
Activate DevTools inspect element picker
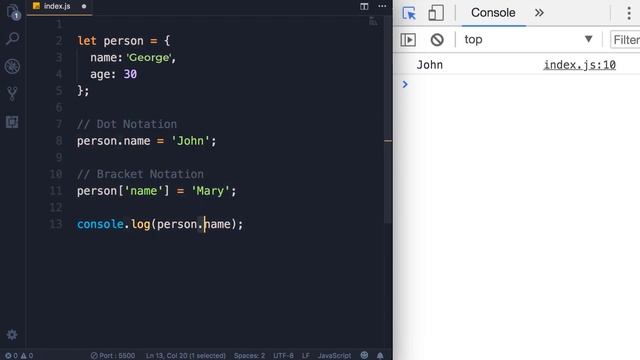click(409, 13)
